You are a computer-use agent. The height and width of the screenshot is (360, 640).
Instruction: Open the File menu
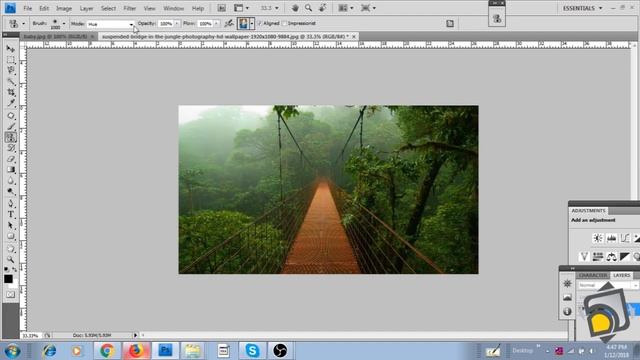click(27, 8)
